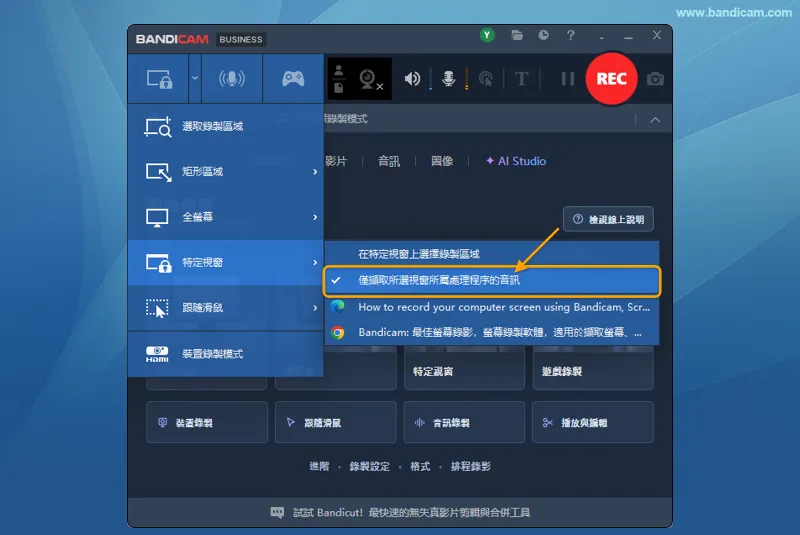
Task: Open the 格式 link
Action: [x=420, y=466]
